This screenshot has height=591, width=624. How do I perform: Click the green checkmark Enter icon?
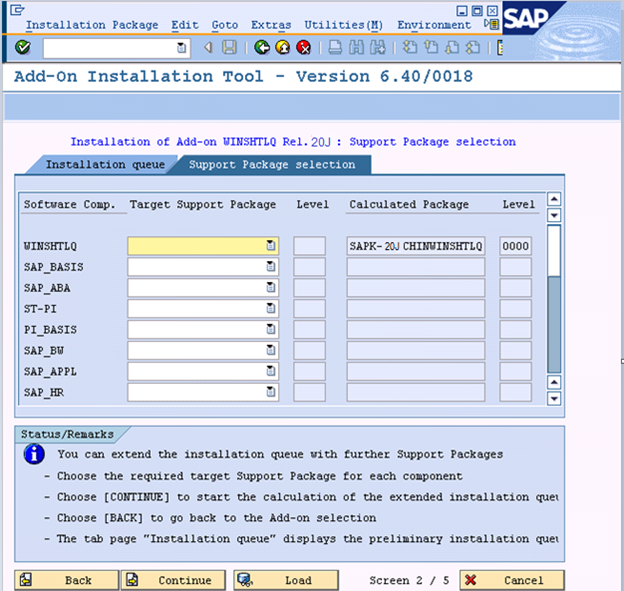coord(23,48)
